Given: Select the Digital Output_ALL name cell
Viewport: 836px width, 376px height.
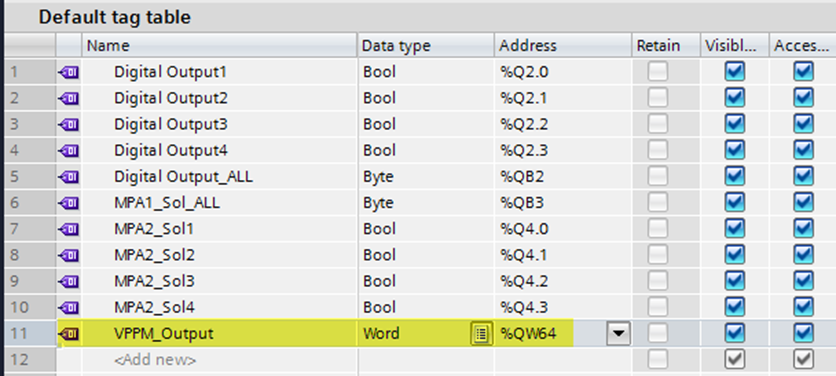Looking at the screenshot, I should click(x=219, y=177).
